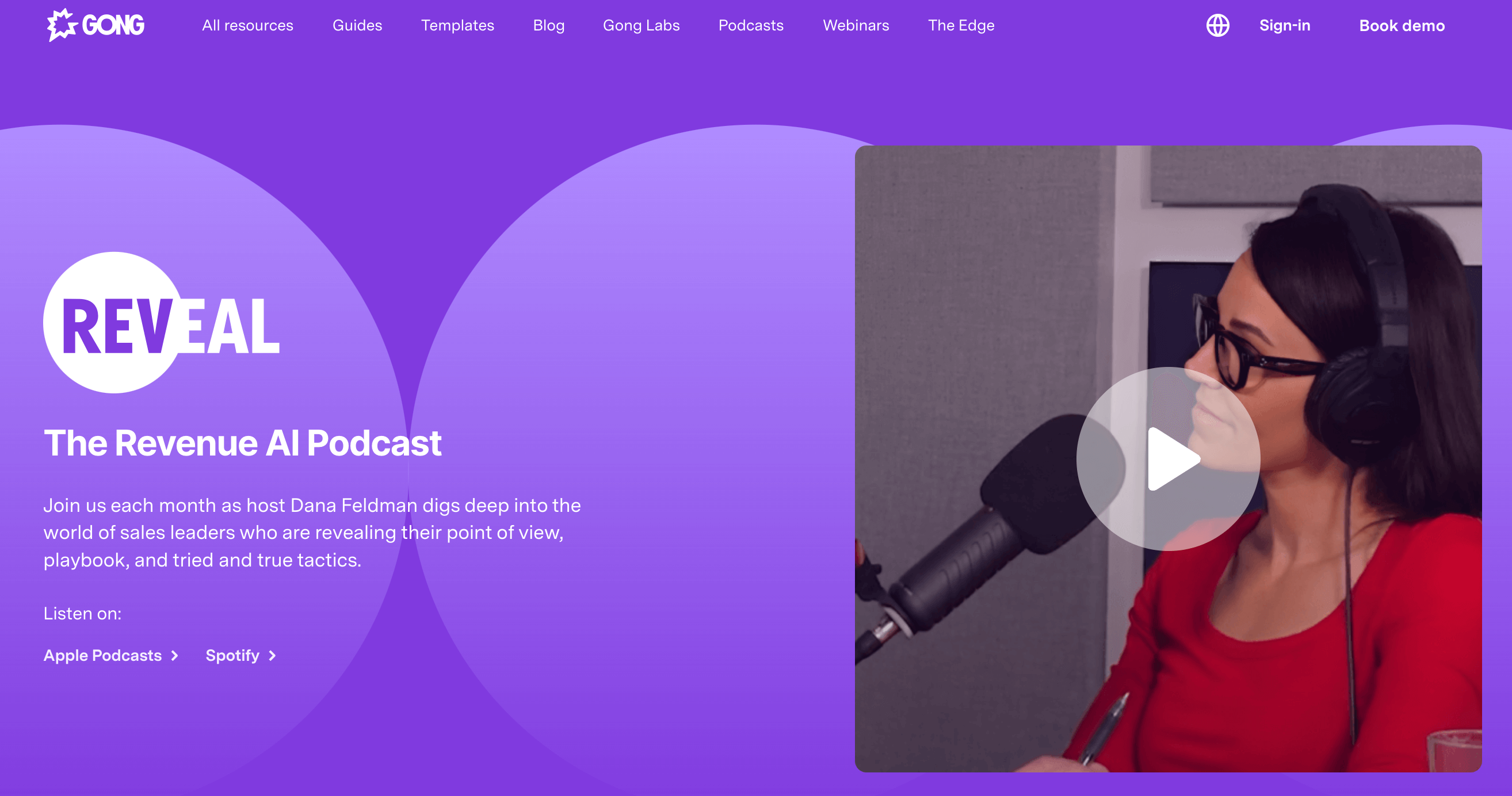
Task: Open The Edge section
Action: click(961, 25)
